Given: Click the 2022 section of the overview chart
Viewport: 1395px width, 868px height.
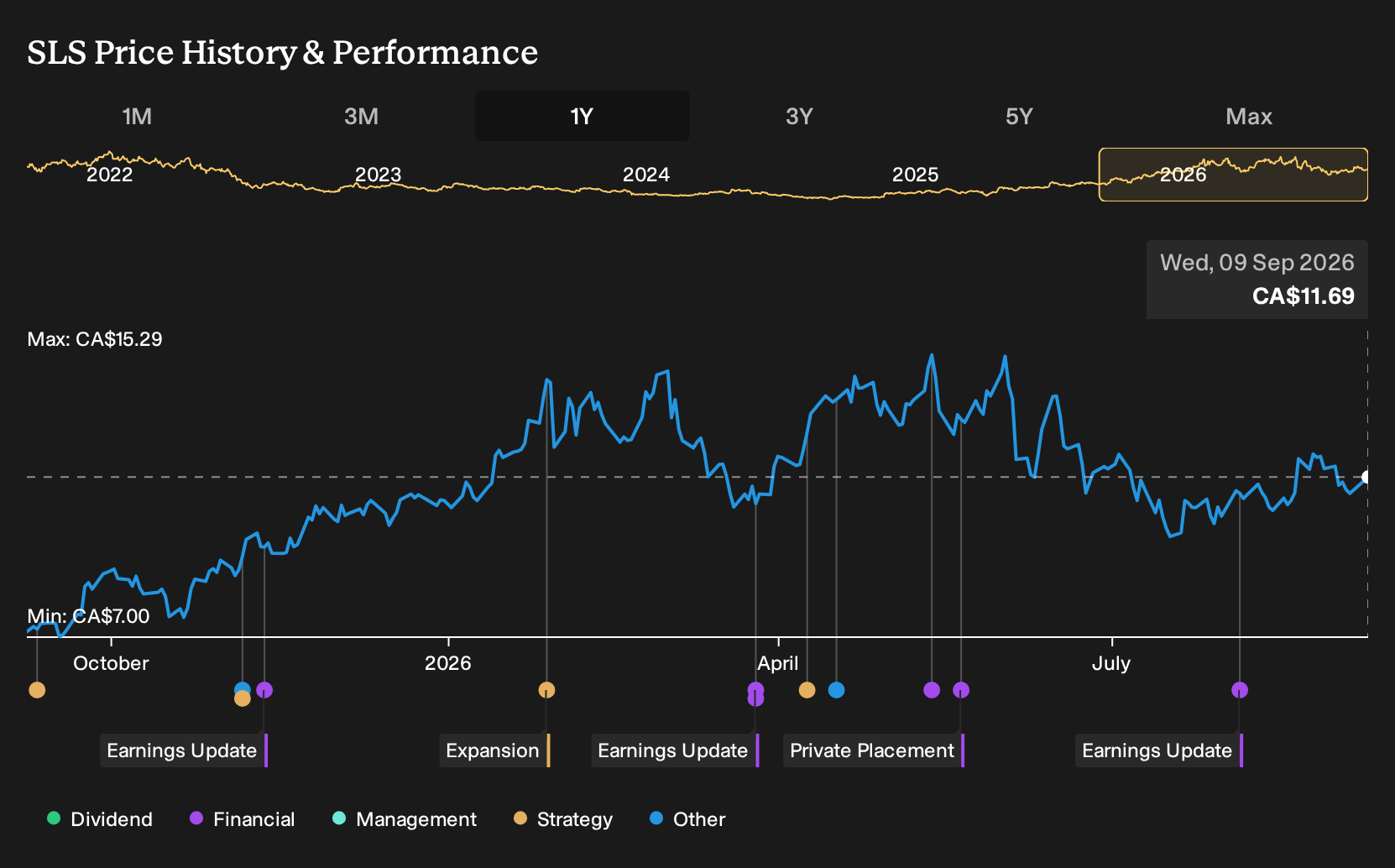Looking at the screenshot, I should point(110,175).
